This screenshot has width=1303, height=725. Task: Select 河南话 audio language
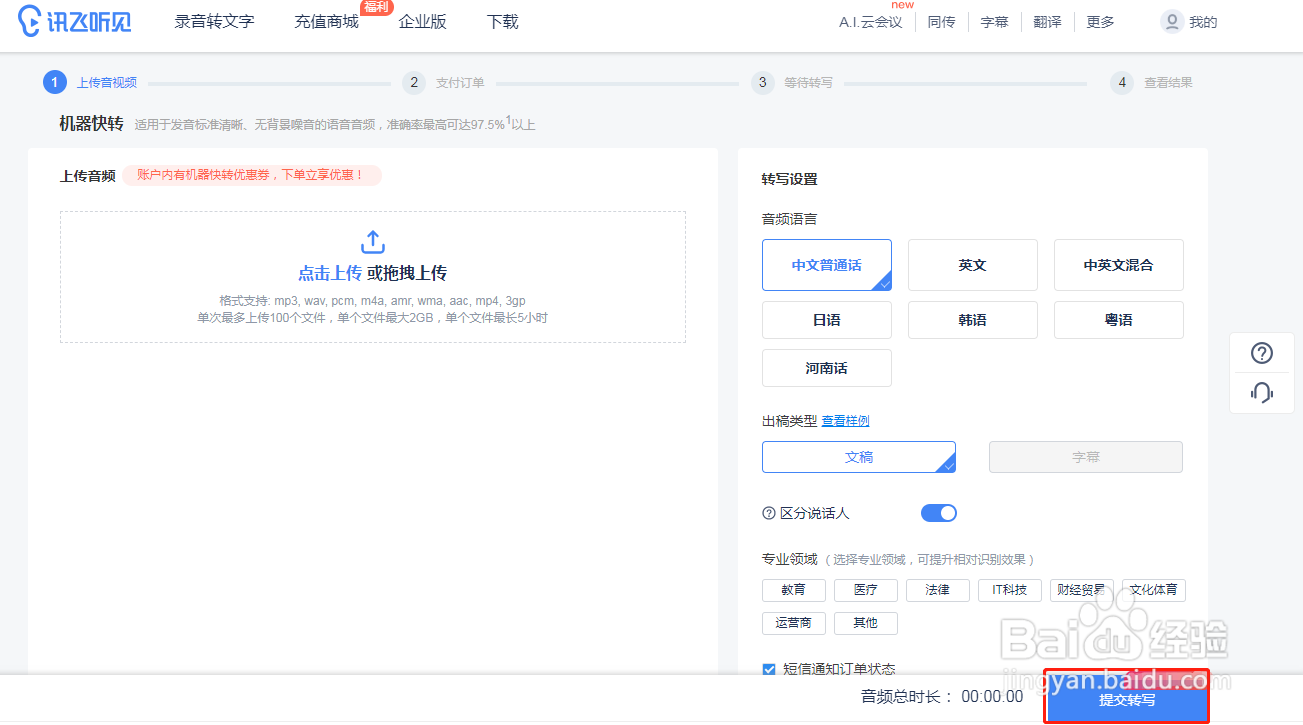pos(827,368)
